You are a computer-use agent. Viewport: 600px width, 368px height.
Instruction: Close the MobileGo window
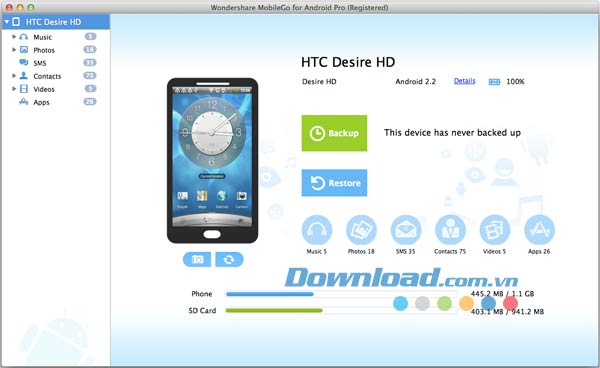click(9, 7)
